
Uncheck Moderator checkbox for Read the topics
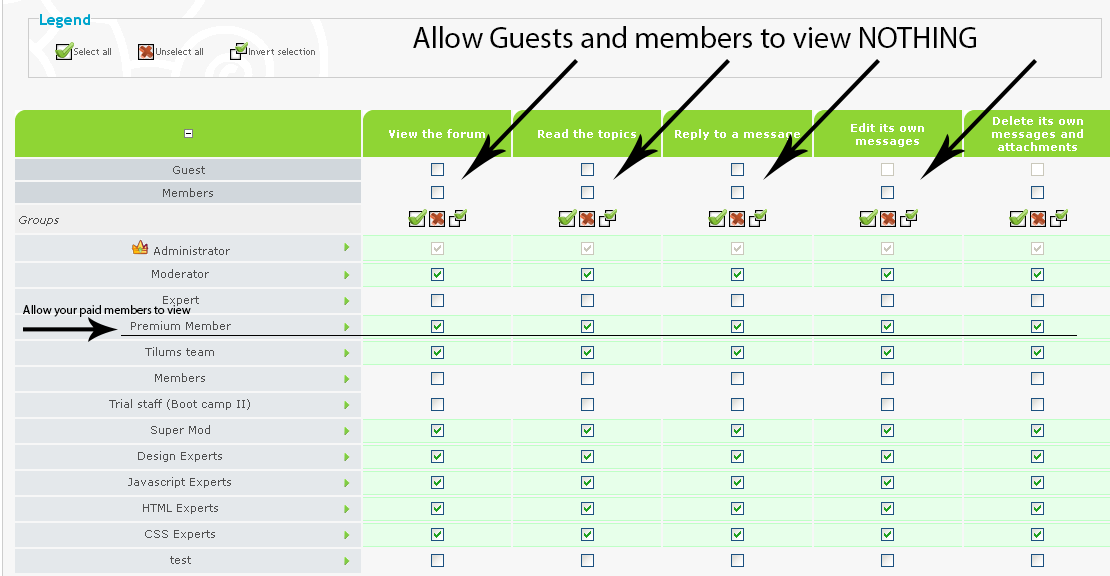point(588,275)
